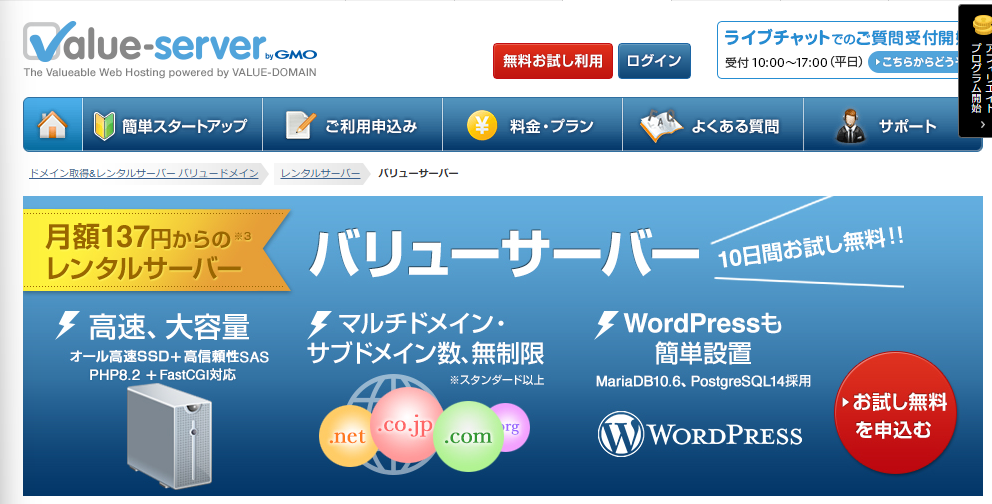Select the 10日間お試し無料!! text
Viewport: 992px width, 504px height.
tap(811, 249)
